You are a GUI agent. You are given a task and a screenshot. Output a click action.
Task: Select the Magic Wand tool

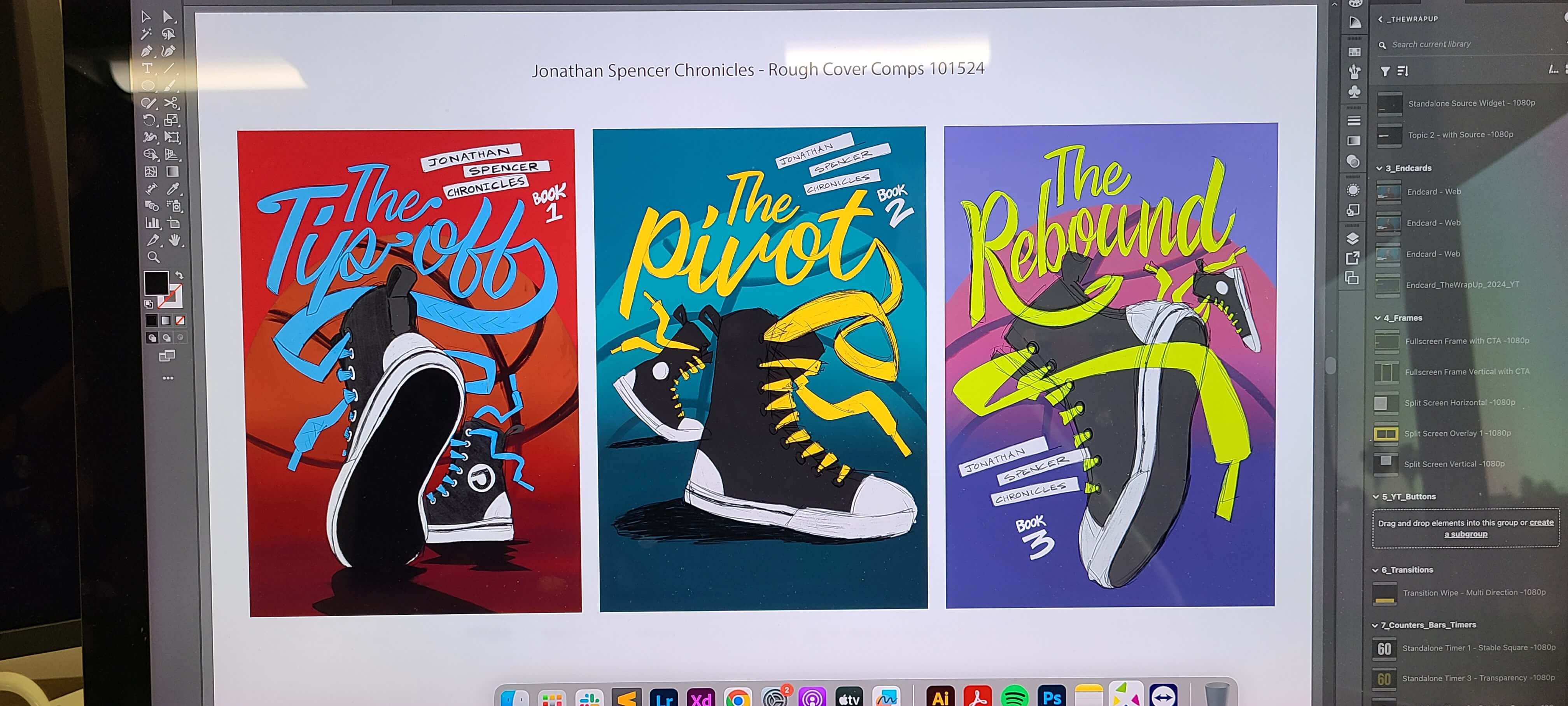click(x=147, y=34)
